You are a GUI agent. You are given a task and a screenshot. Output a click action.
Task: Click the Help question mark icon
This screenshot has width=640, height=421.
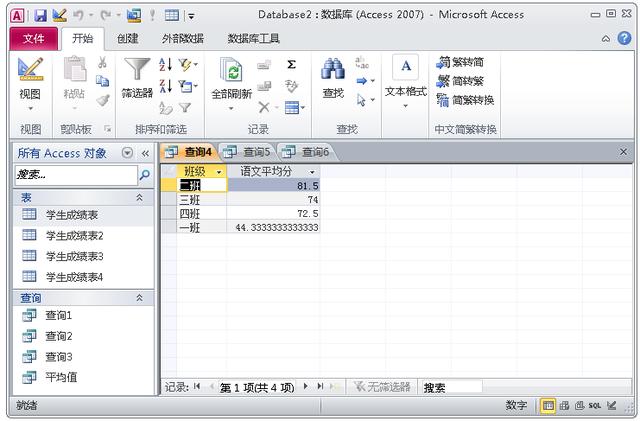pos(624,38)
